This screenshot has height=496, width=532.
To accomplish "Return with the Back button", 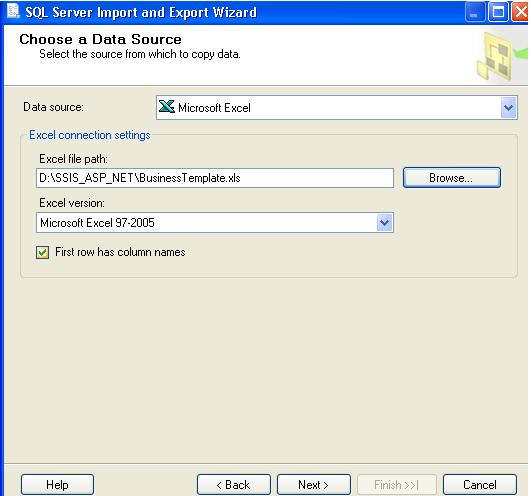I will click(x=233, y=484).
